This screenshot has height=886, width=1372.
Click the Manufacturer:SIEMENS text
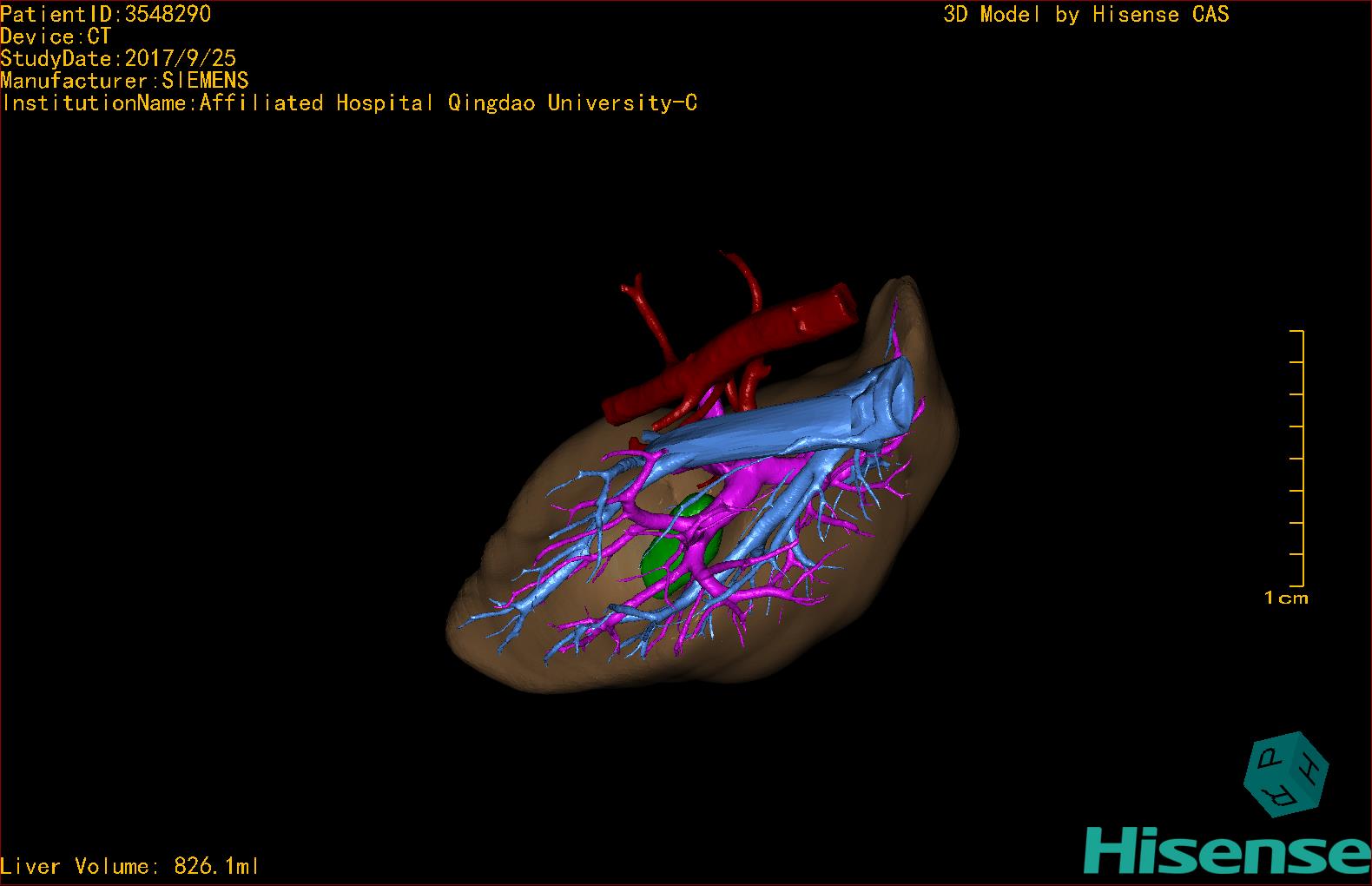[125, 81]
